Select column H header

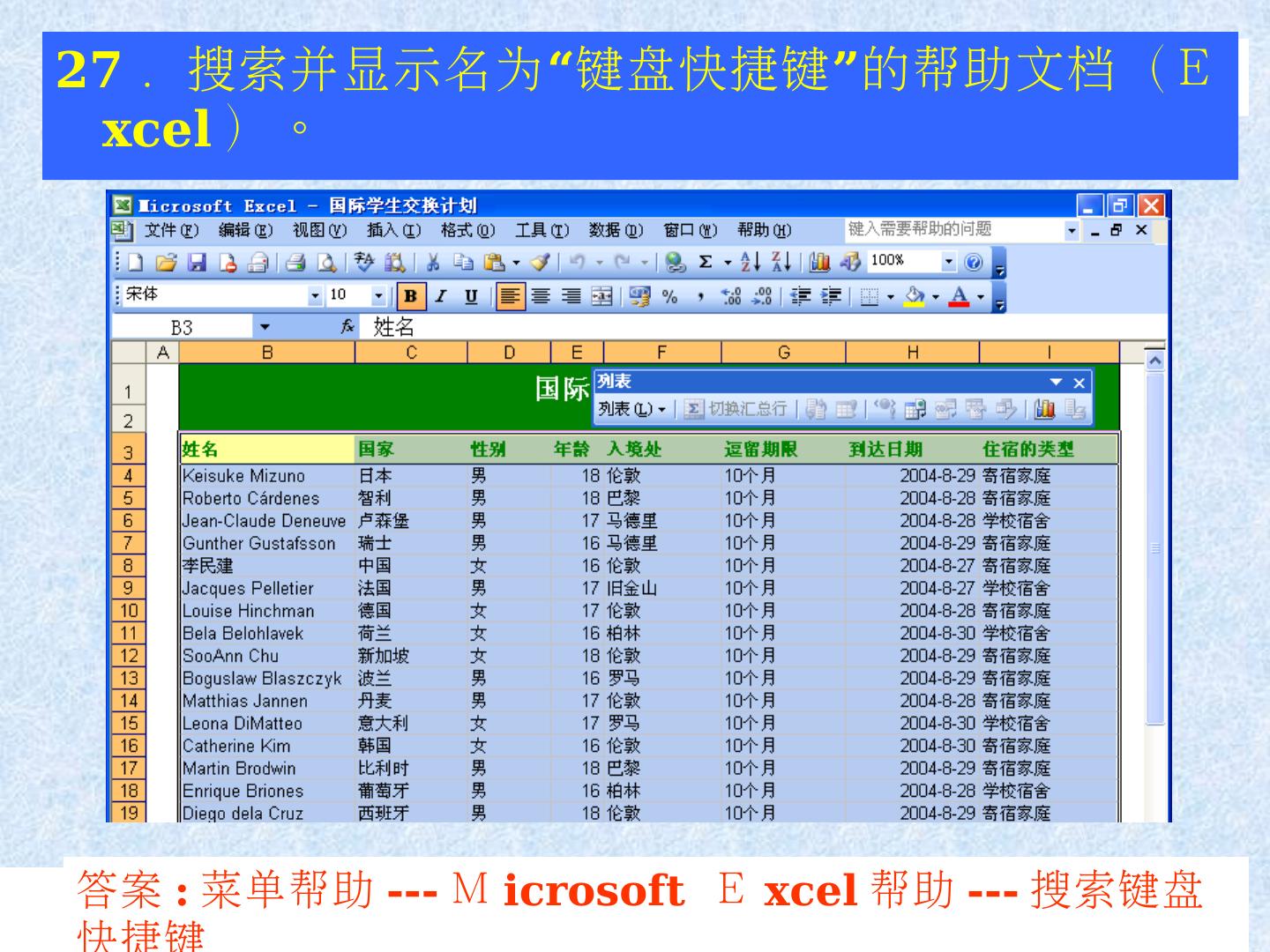click(x=913, y=353)
